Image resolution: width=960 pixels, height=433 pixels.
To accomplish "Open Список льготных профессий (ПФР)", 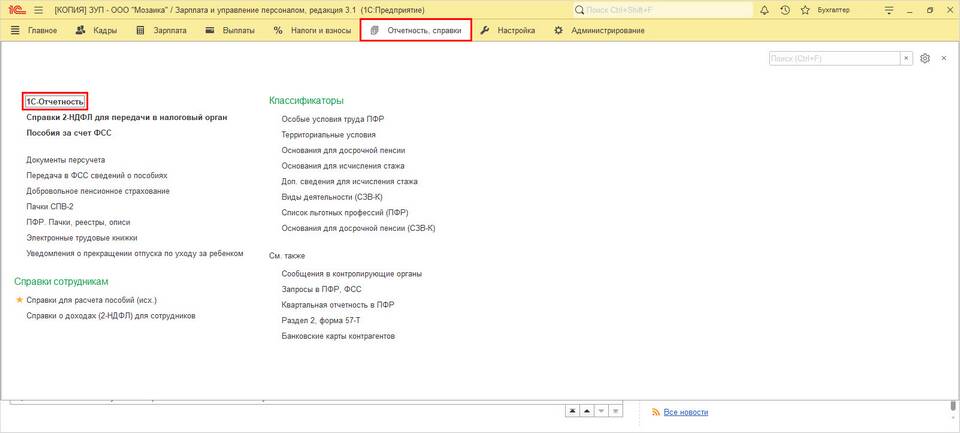I will (x=345, y=213).
